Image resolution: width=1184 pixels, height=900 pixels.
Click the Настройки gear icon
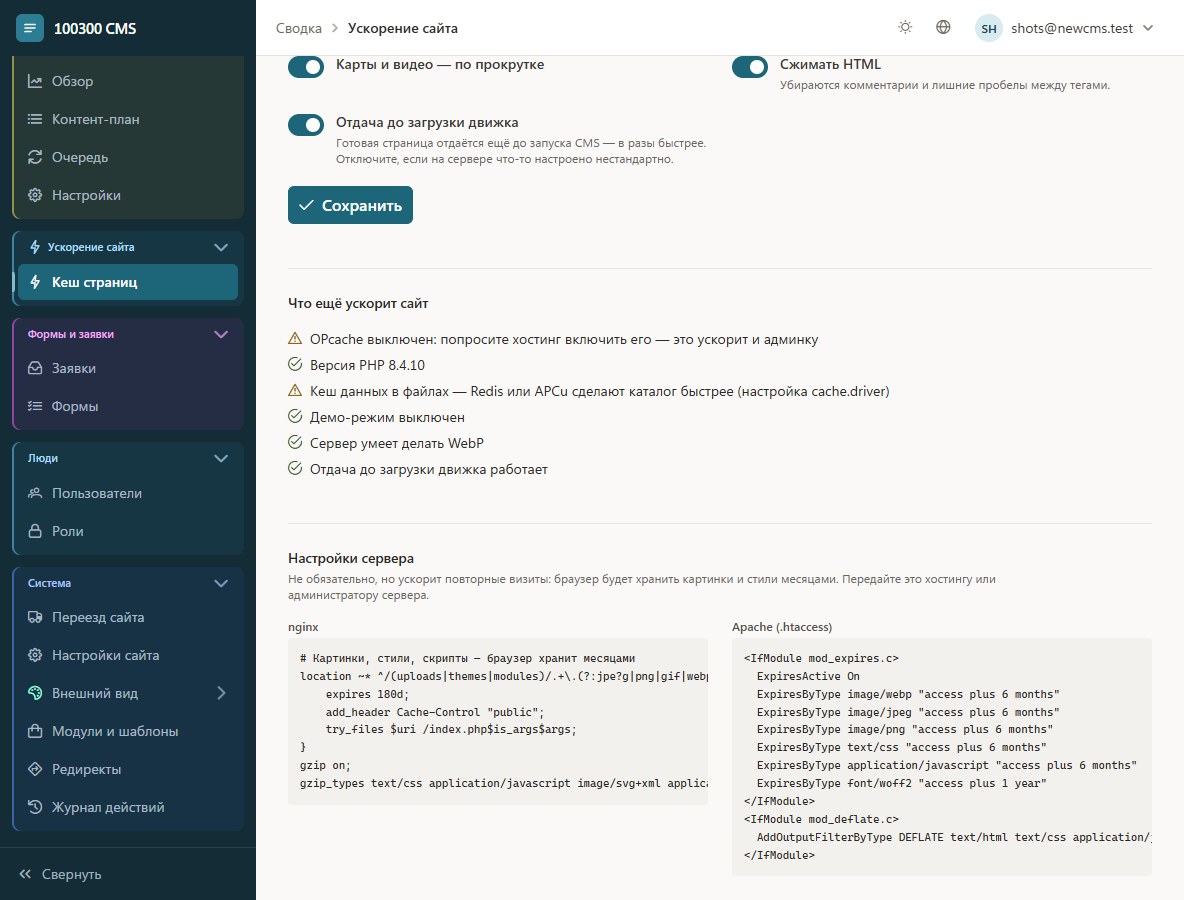click(x=35, y=195)
